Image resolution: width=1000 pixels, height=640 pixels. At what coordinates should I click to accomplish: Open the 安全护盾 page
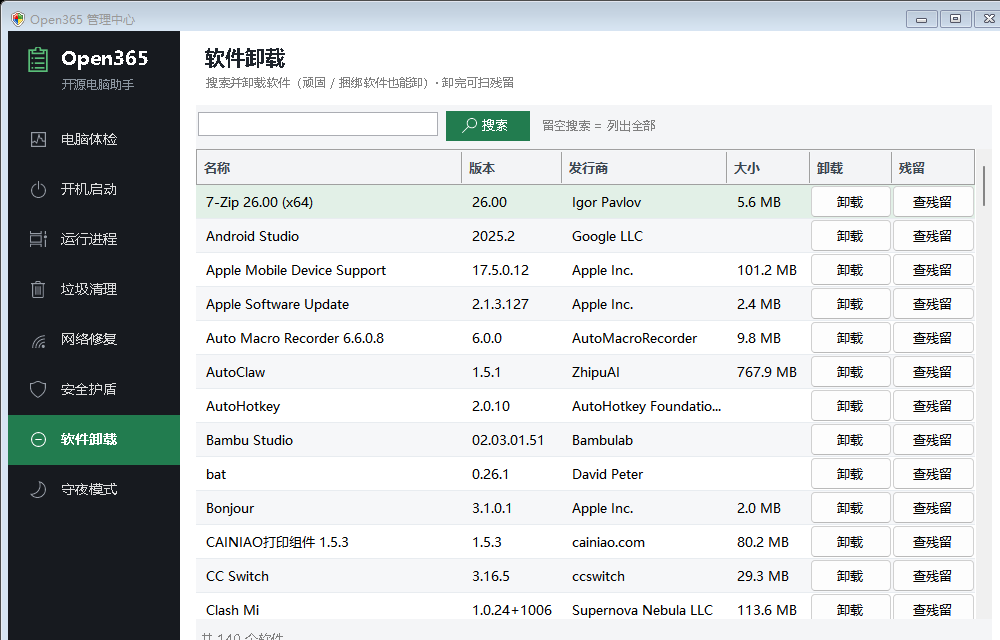94,389
